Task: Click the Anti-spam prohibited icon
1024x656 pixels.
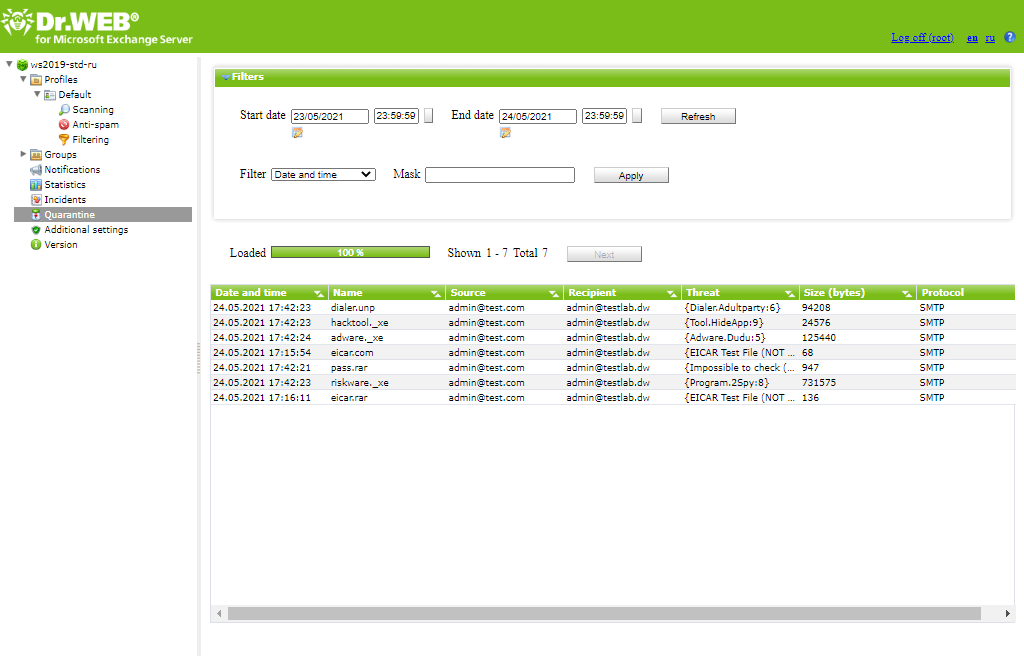Action: [64, 125]
